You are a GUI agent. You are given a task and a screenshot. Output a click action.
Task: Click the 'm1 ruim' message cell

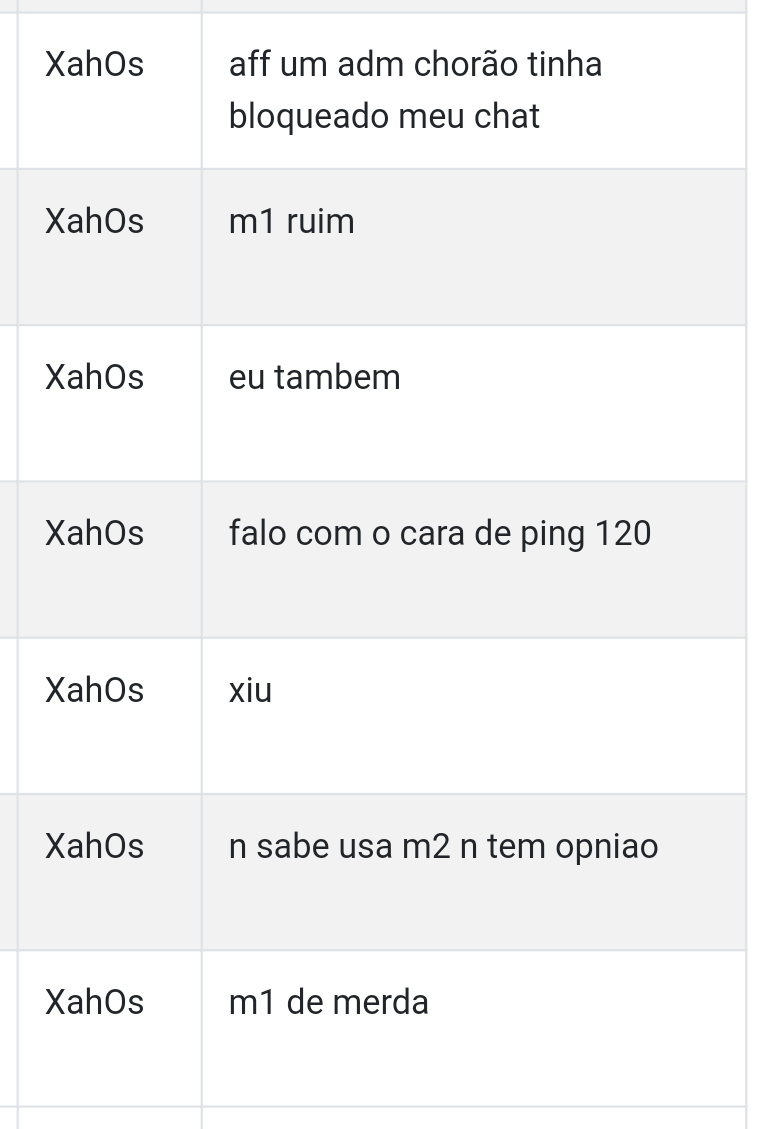coord(474,247)
